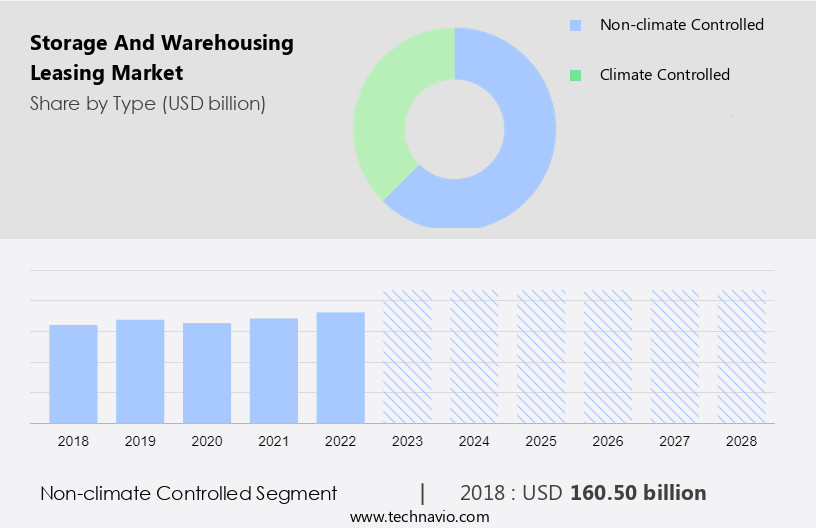Select the 2019 bar in the chart

(x=140, y=370)
